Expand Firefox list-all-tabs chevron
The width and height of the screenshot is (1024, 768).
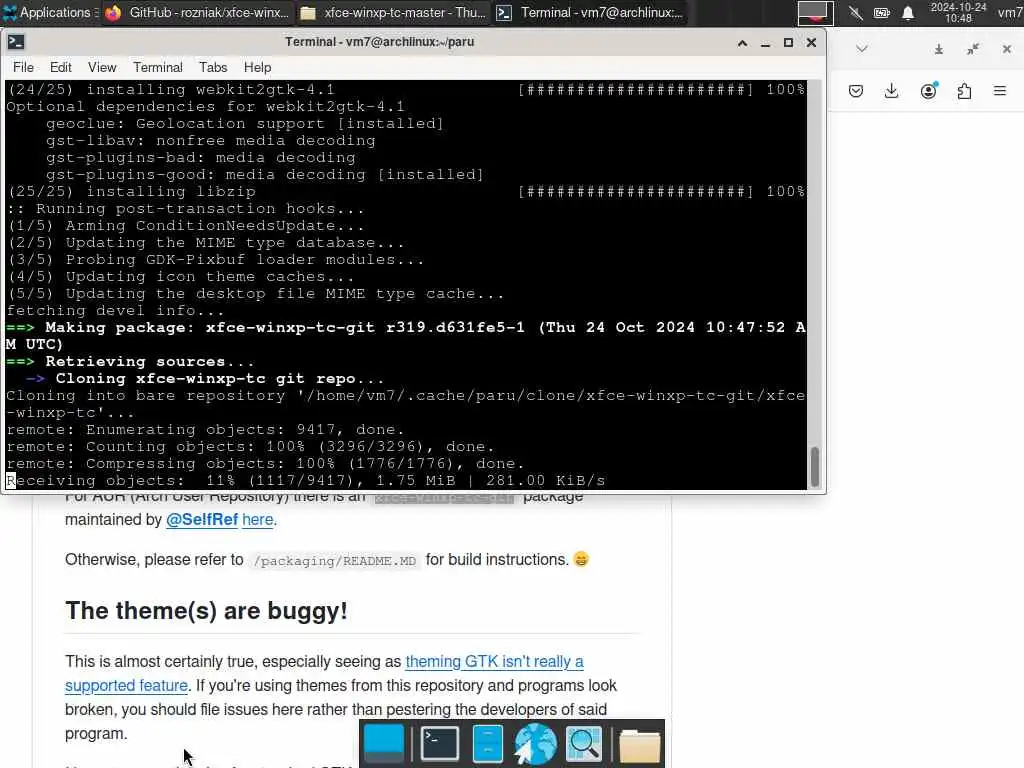tap(862, 48)
